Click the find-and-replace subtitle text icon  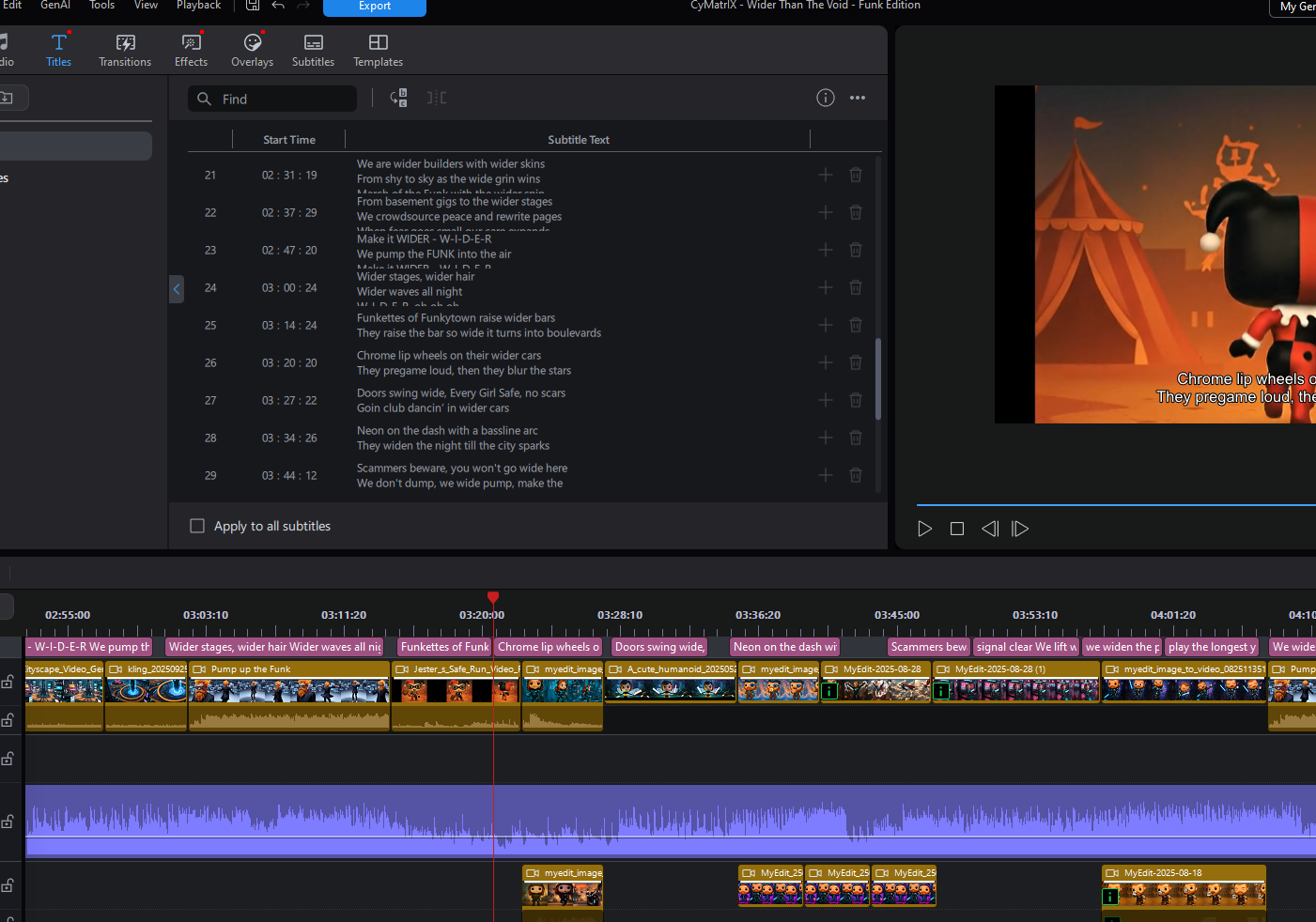398,98
